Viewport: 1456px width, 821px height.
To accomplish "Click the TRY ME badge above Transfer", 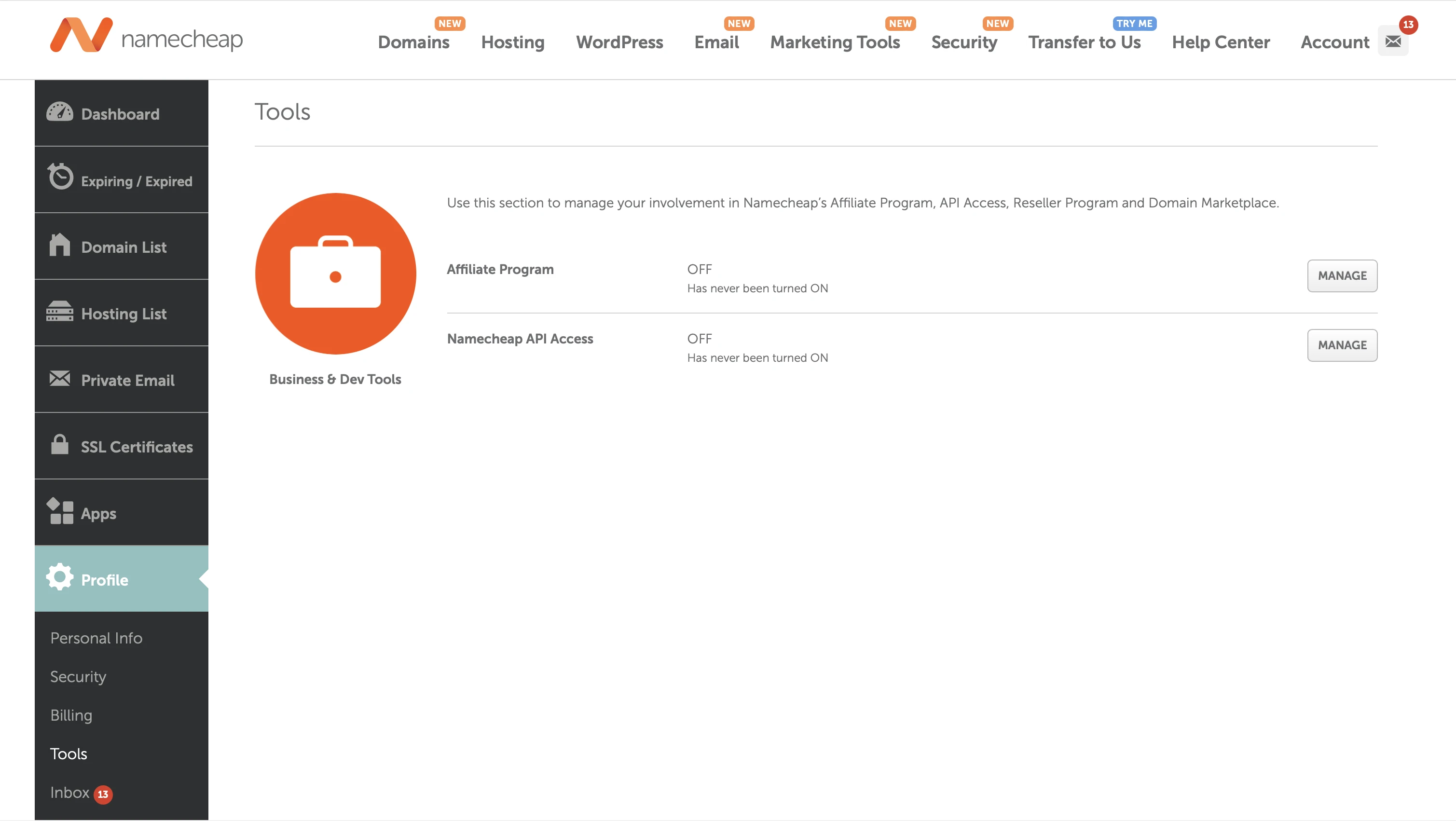I will coord(1134,24).
